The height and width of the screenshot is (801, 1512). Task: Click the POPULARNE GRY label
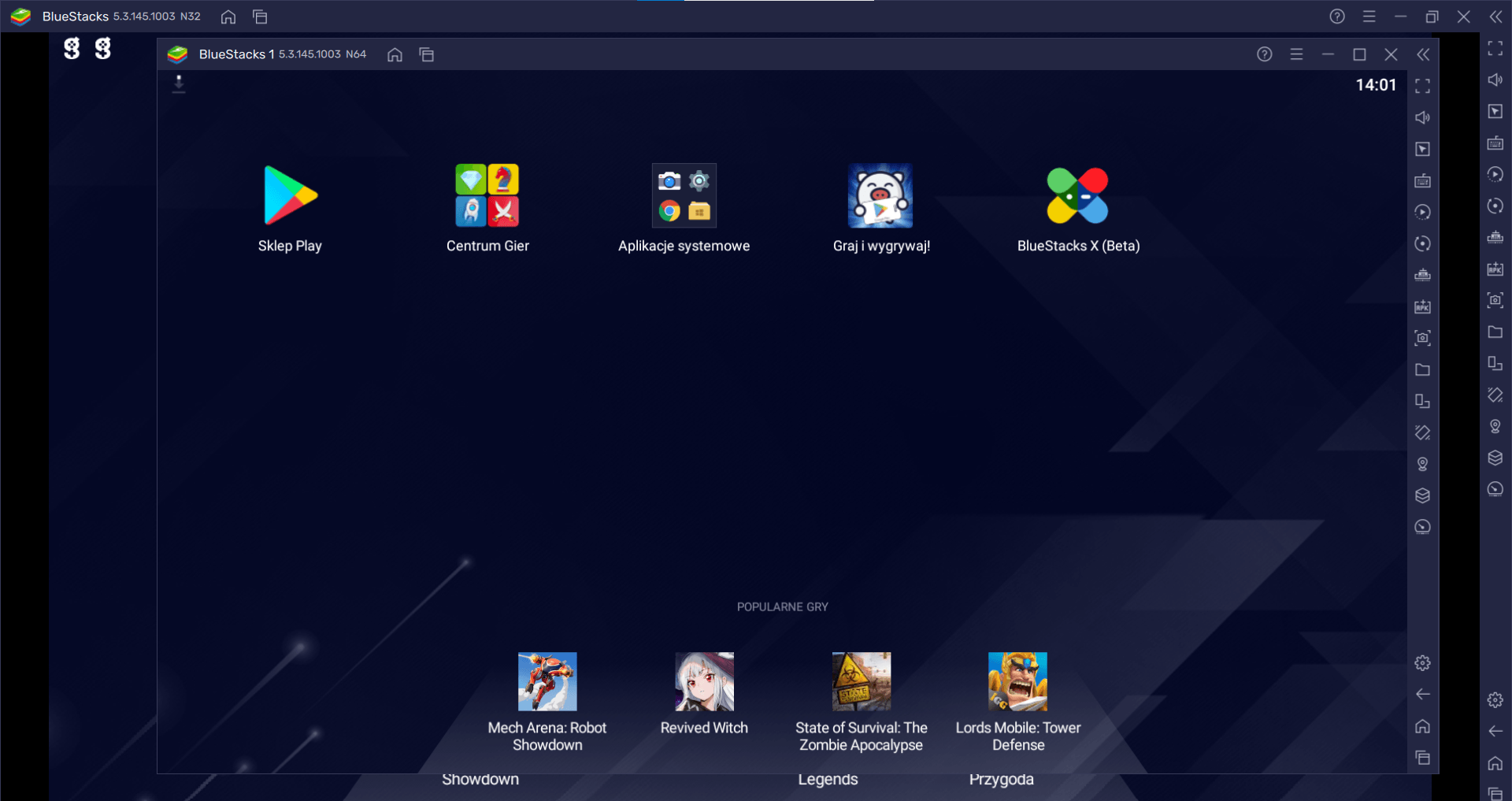(782, 606)
